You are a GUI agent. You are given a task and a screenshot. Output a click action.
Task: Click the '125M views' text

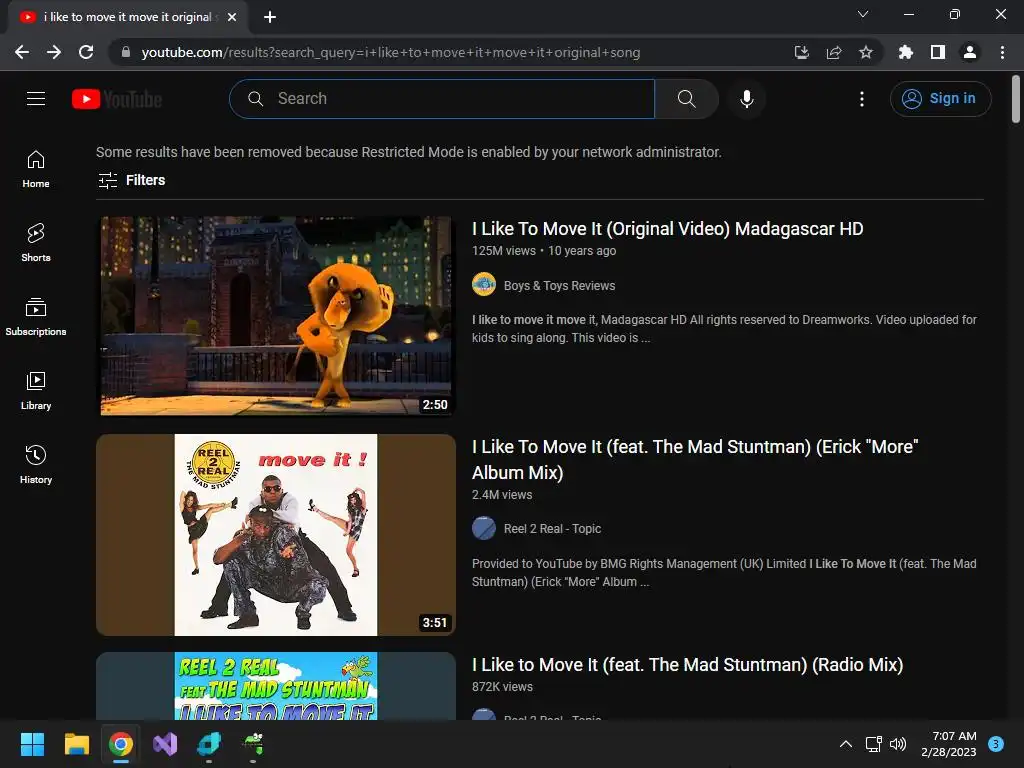(504, 251)
